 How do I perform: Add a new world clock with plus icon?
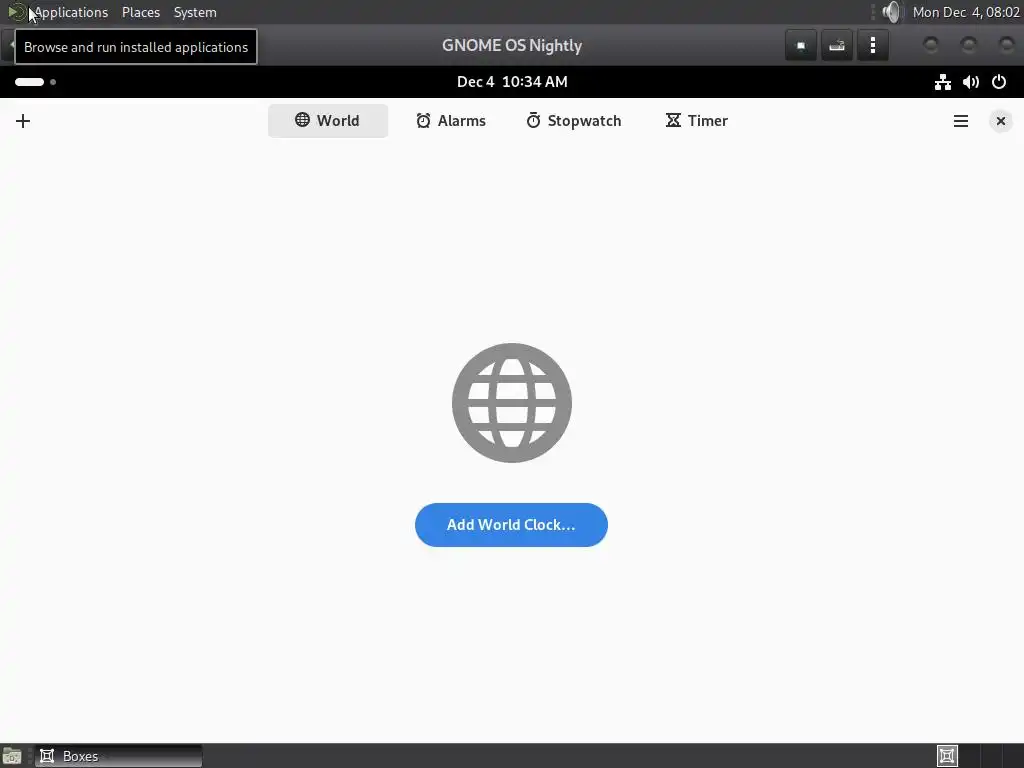point(23,121)
